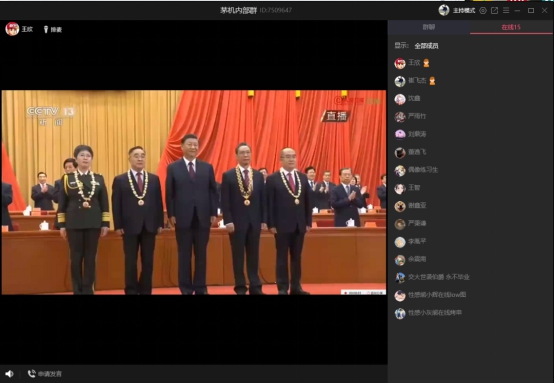The height and width of the screenshot is (383, 554).
Task: Select the 在线15 tab
Action: click(x=511, y=27)
